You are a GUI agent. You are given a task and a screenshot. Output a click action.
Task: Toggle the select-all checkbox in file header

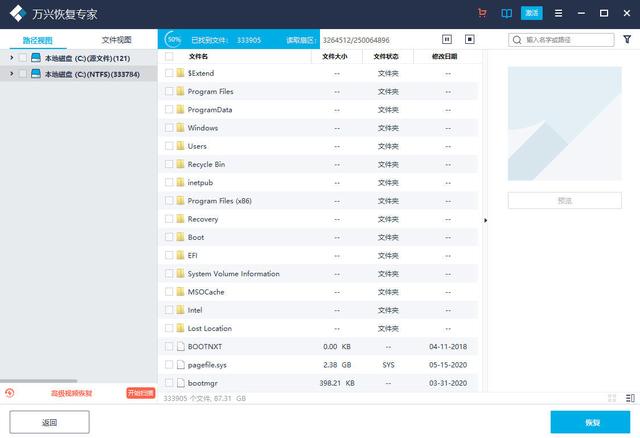[x=169, y=57]
